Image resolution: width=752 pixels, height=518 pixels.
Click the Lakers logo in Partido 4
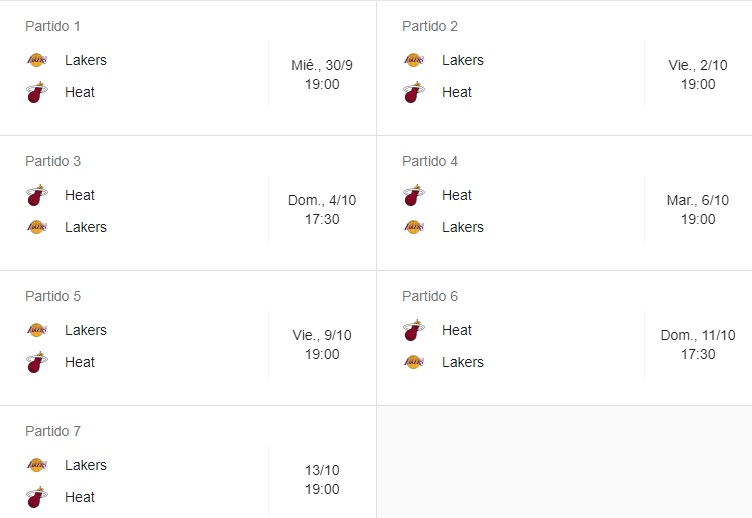(x=413, y=227)
